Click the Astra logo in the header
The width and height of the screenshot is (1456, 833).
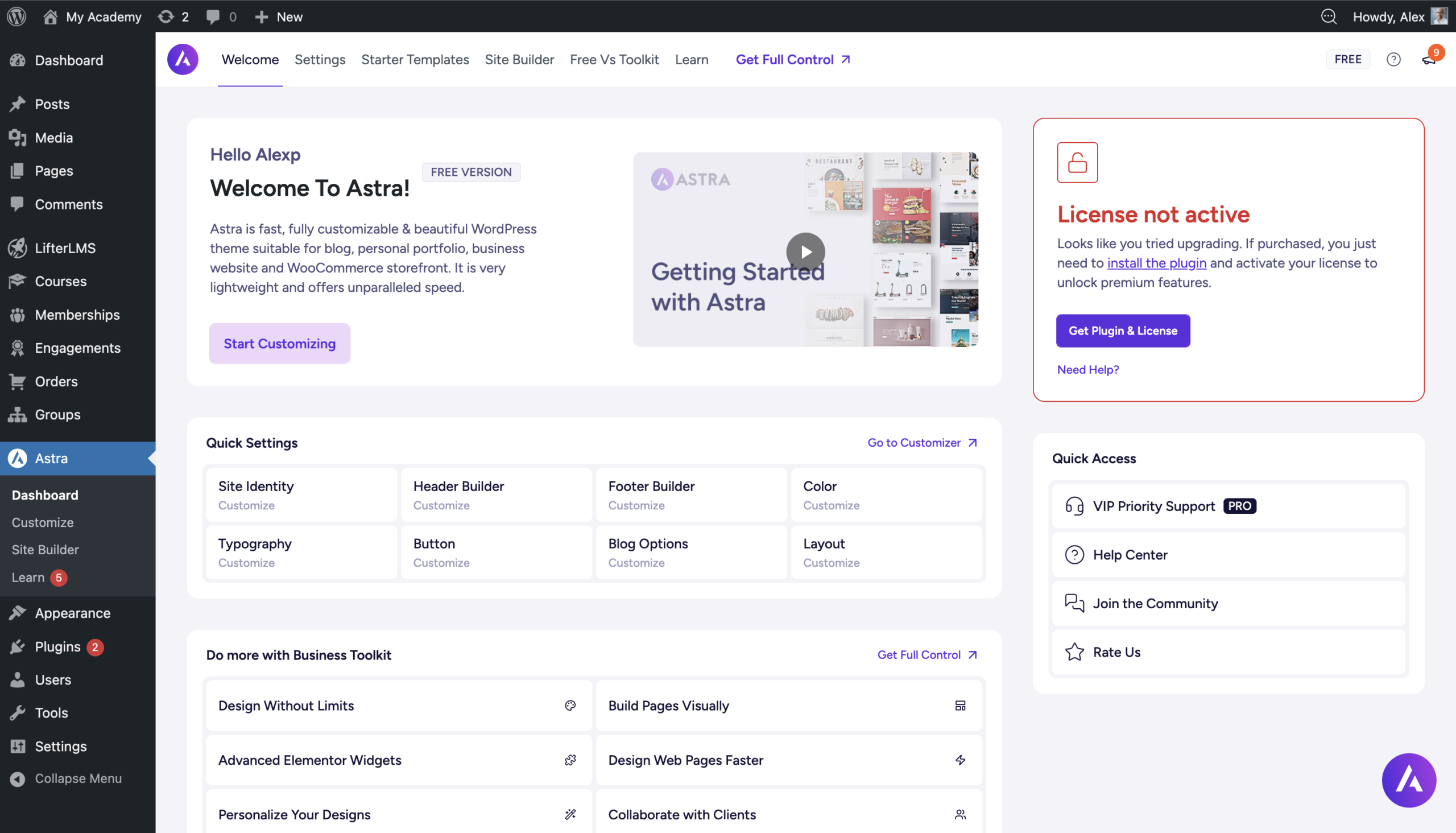pyautogui.click(x=183, y=59)
